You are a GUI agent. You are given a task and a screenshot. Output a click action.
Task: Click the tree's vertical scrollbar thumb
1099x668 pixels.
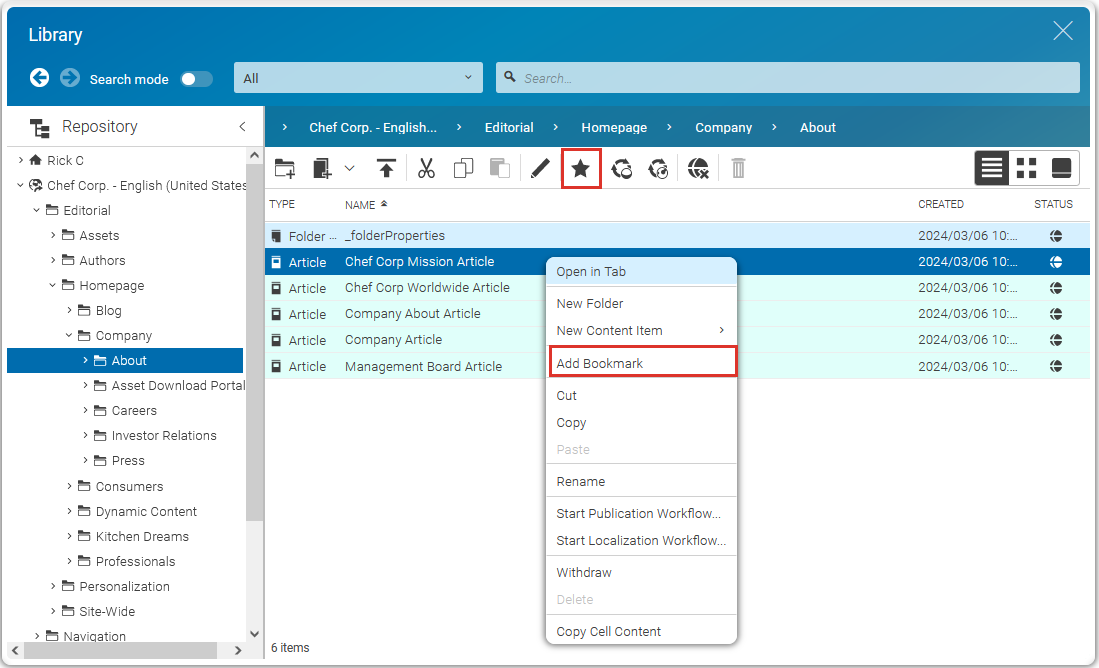tap(255, 340)
